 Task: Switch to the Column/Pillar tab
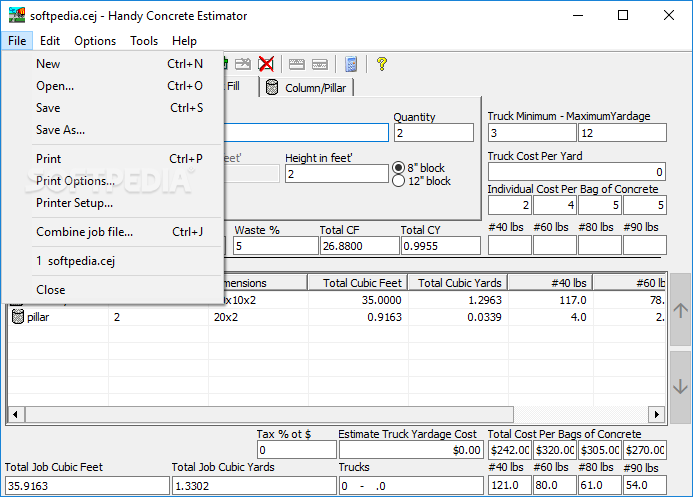pos(306,88)
